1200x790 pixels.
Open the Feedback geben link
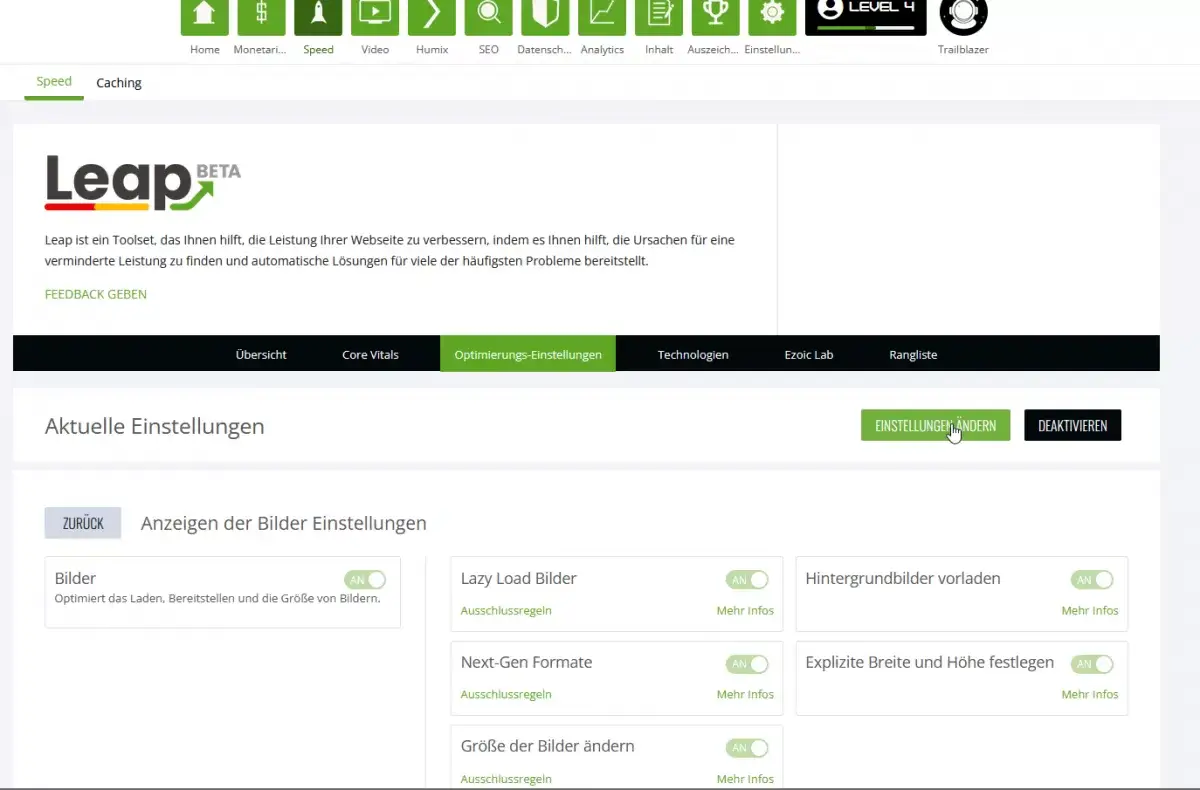(96, 295)
